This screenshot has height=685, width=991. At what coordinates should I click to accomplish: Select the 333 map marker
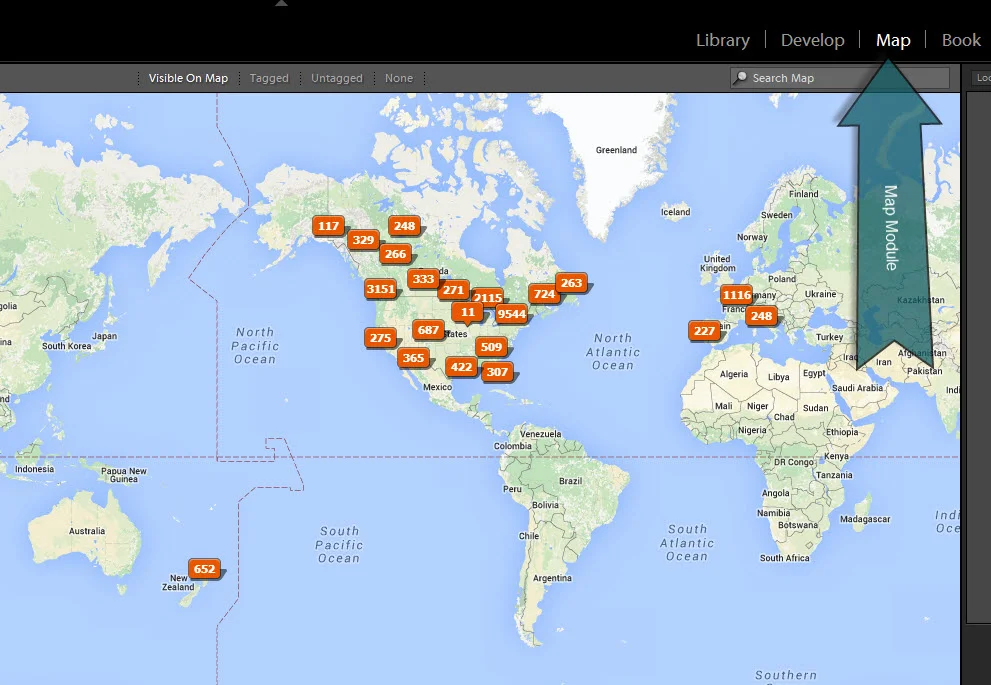(x=423, y=279)
